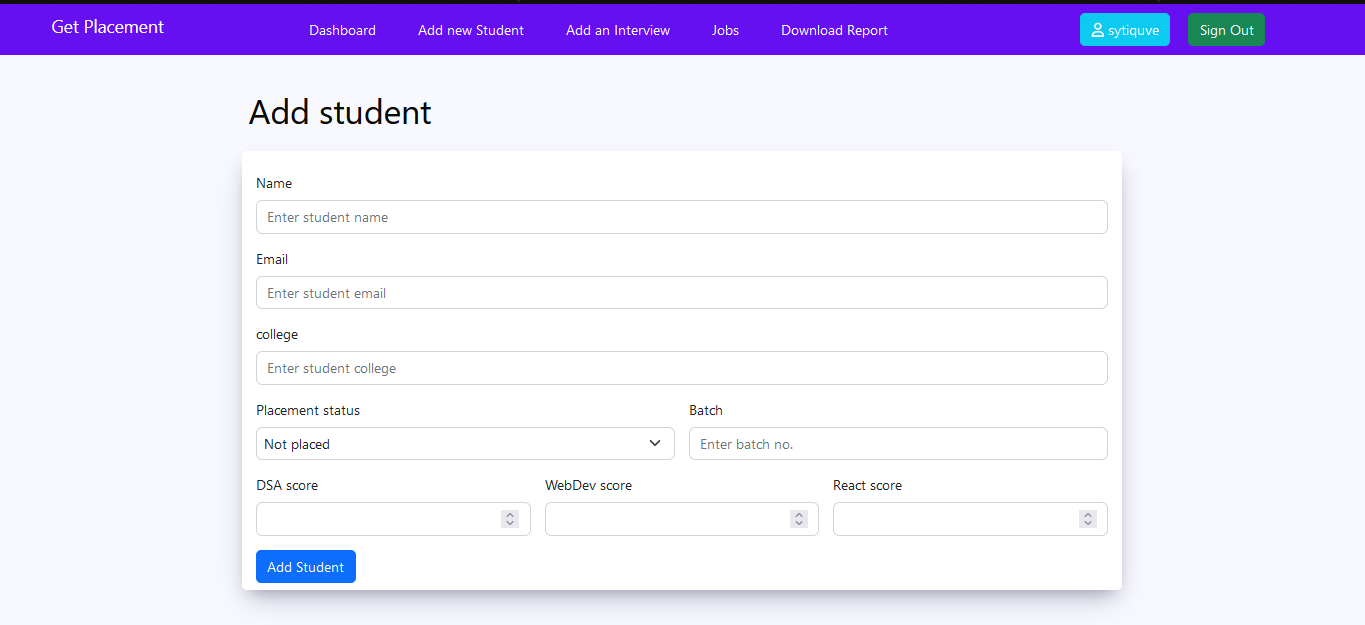Click the college field label

[x=277, y=334]
